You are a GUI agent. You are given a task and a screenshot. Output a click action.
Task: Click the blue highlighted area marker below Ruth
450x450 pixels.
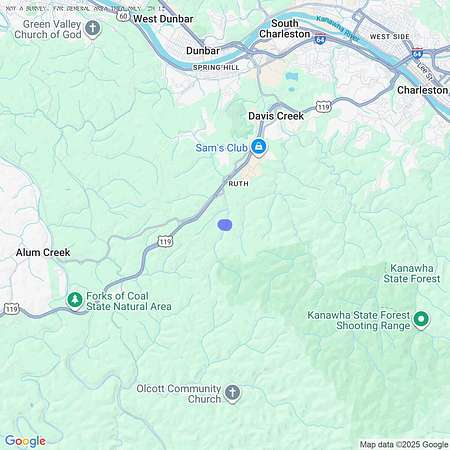point(225,225)
